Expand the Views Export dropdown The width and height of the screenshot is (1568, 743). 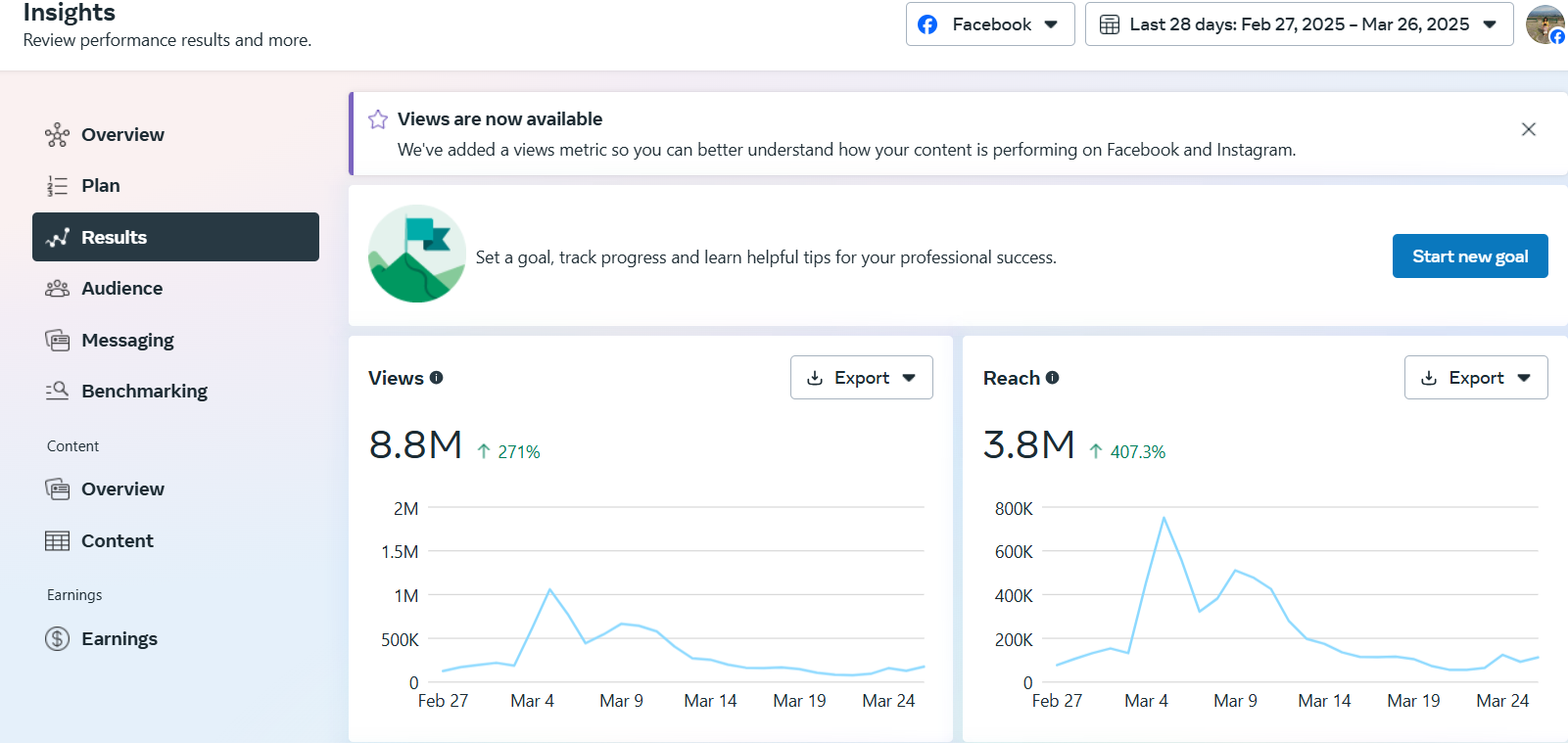click(x=861, y=378)
